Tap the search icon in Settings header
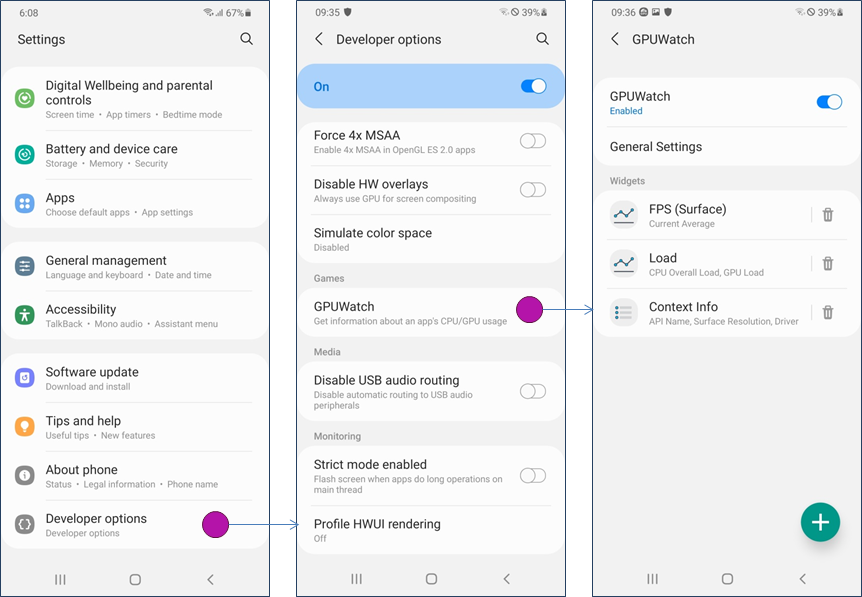This screenshot has width=862, height=597. (x=246, y=39)
